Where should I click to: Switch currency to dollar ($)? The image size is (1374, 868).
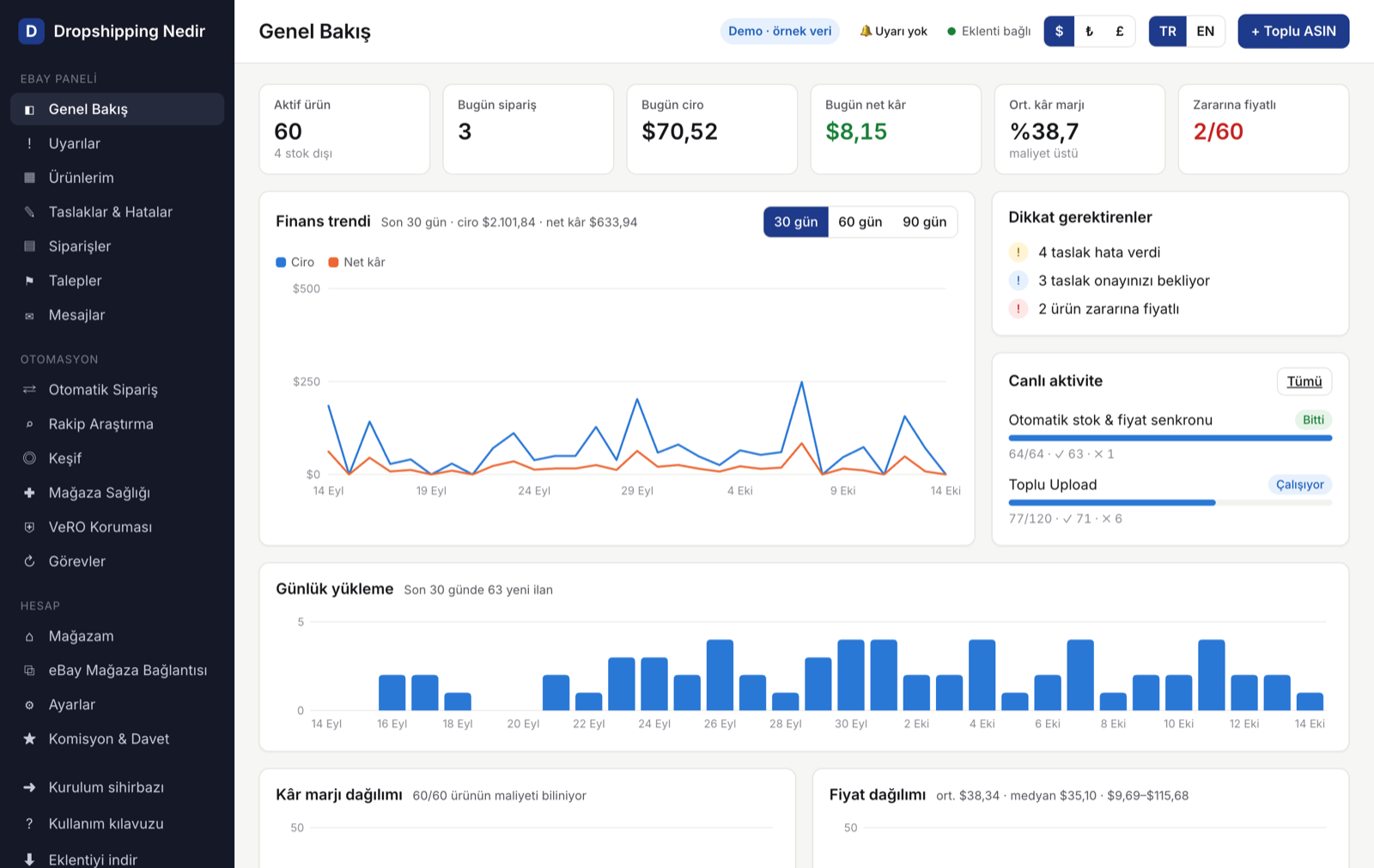[1059, 31]
